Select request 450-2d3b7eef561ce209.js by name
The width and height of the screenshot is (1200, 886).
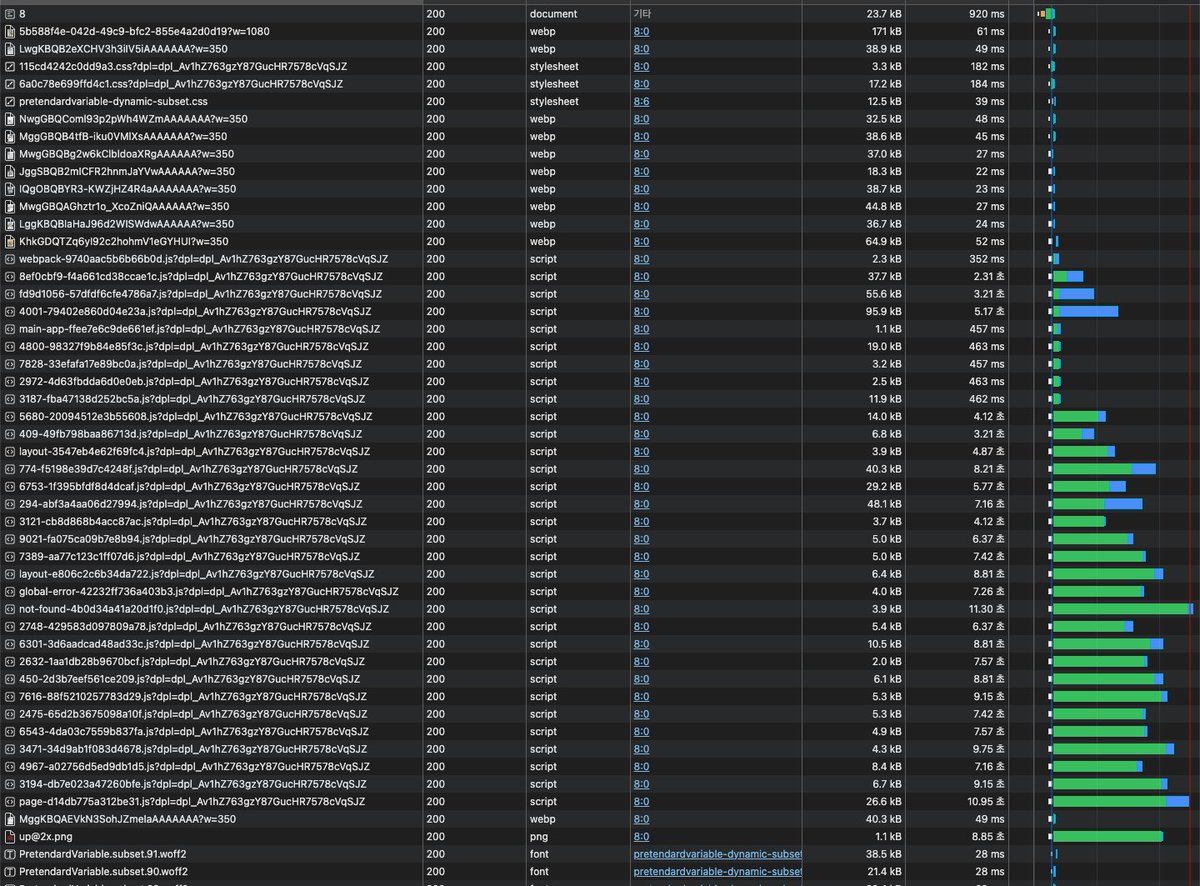193,679
